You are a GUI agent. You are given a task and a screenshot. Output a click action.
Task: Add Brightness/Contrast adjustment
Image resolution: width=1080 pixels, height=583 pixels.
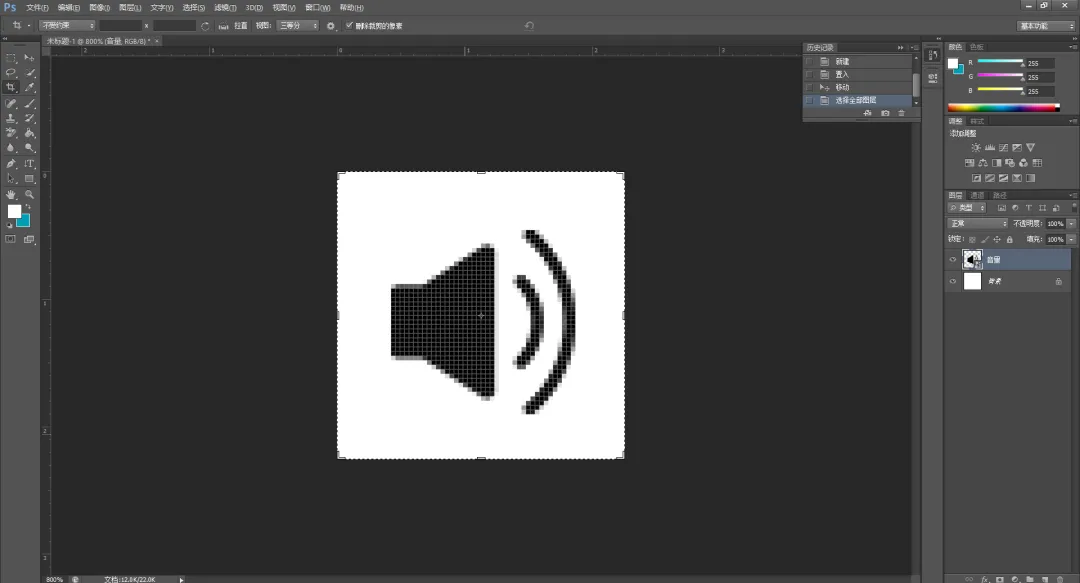pyautogui.click(x=976, y=147)
